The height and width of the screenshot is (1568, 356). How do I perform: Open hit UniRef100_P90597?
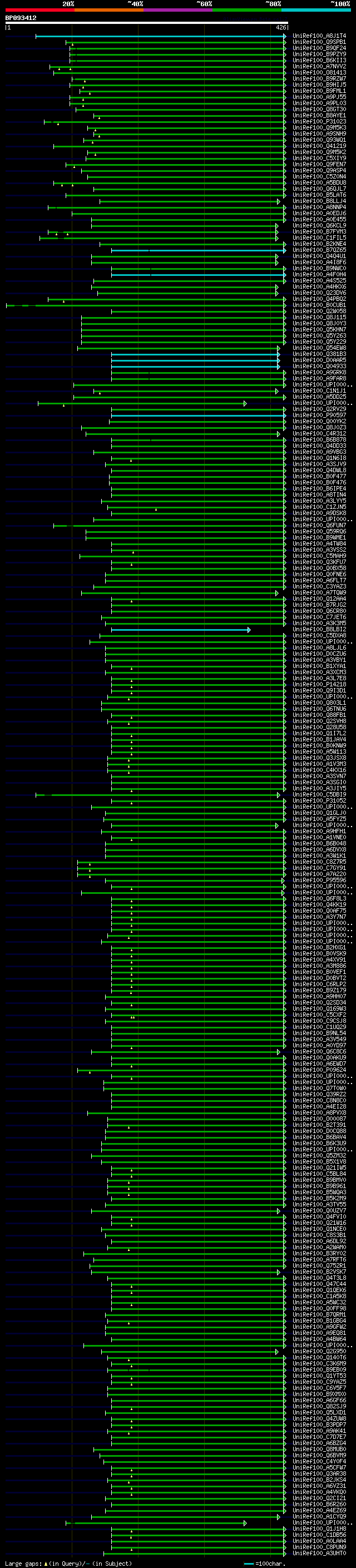[x=319, y=415]
